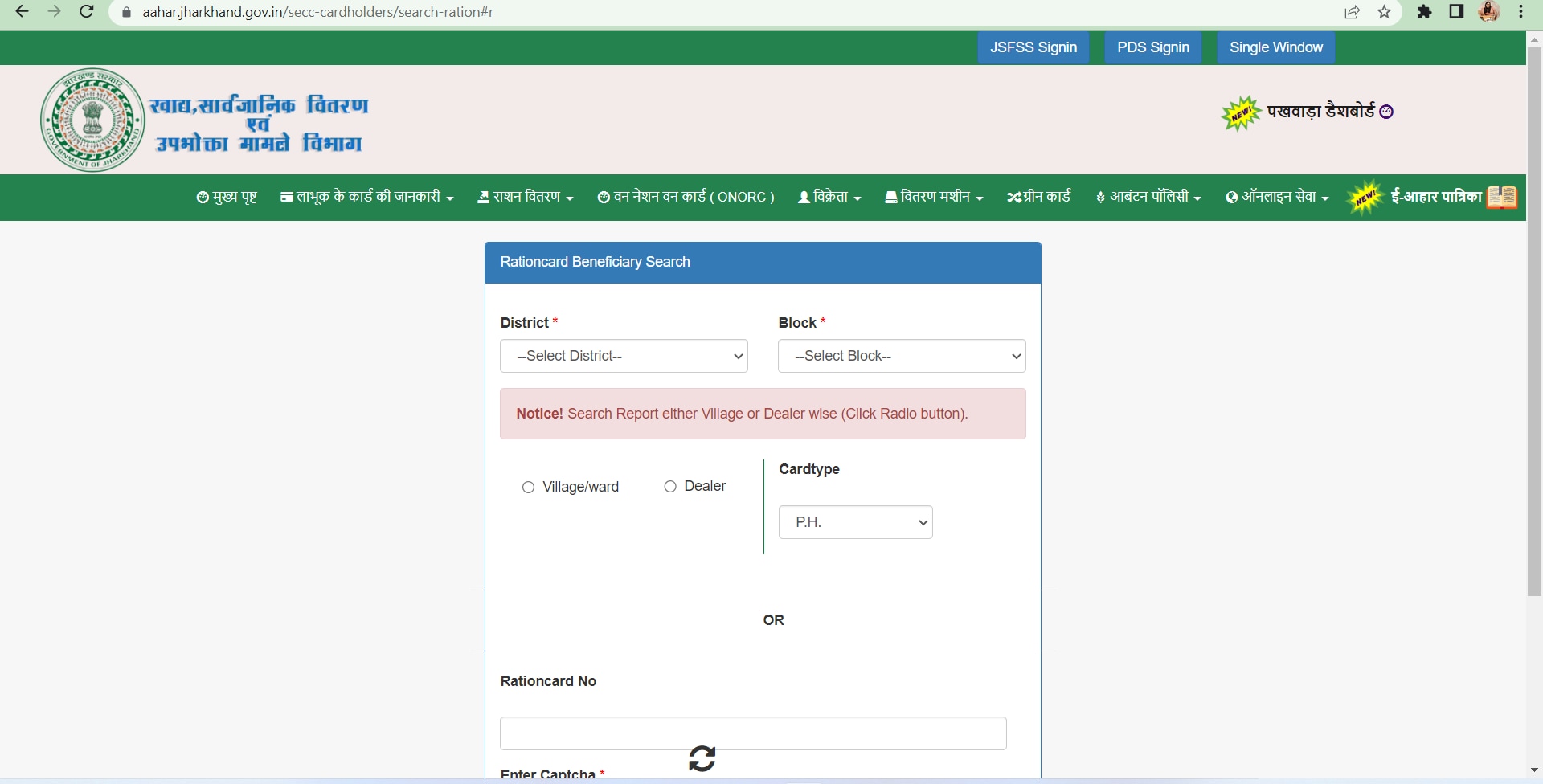
Task: Expand the Select District dropdown
Action: 624,356
